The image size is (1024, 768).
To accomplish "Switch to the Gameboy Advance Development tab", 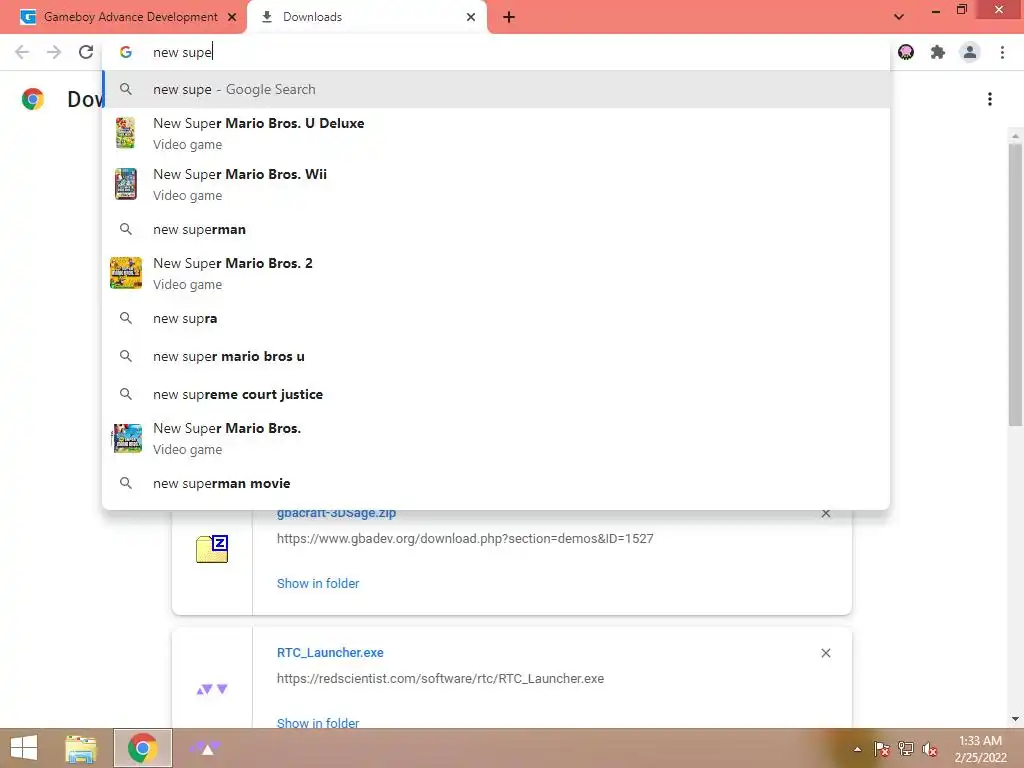I will pyautogui.click(x=124, y=17).
